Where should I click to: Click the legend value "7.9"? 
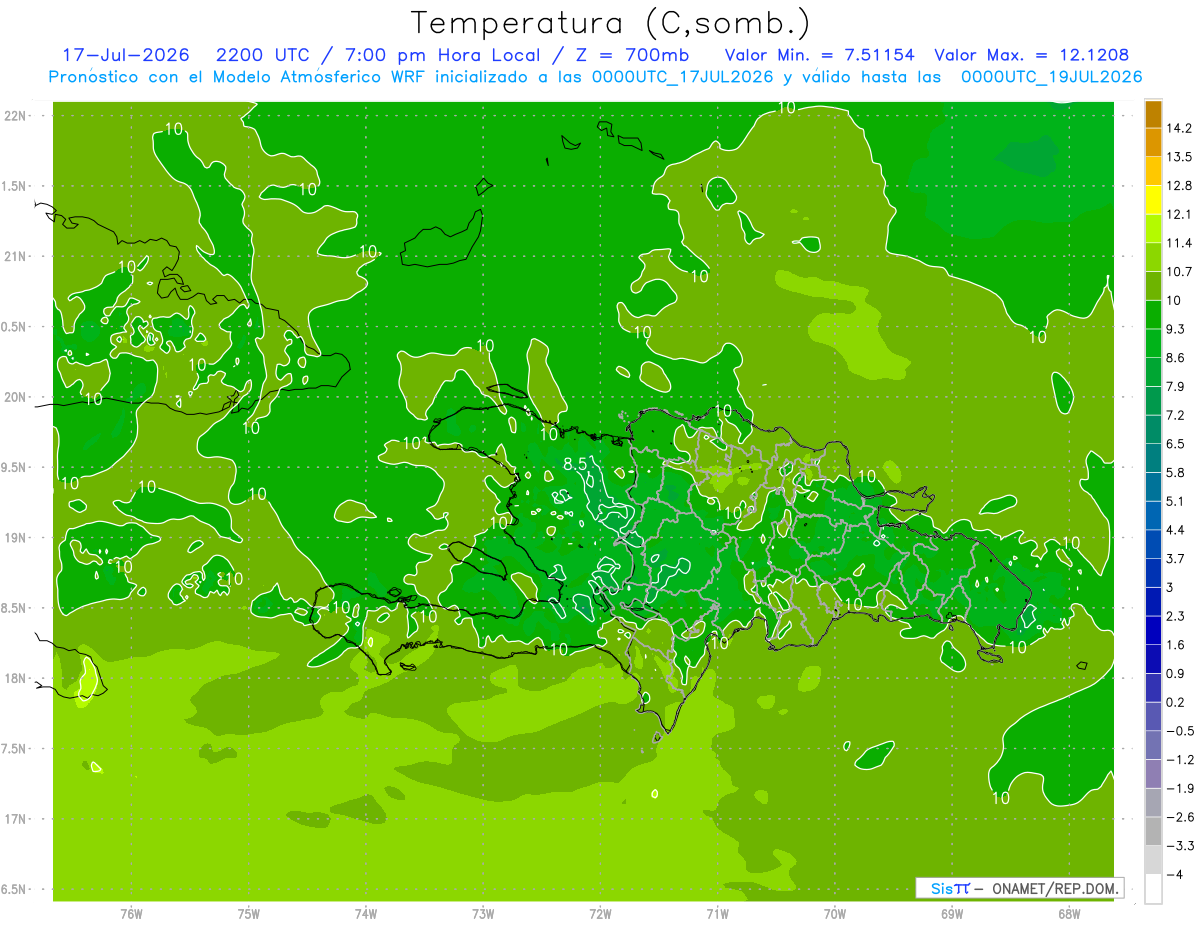(x=1176, y=386)
